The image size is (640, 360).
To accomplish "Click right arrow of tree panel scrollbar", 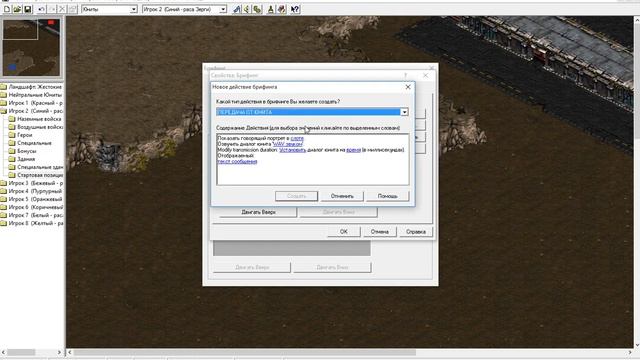I will pos(59,352).
